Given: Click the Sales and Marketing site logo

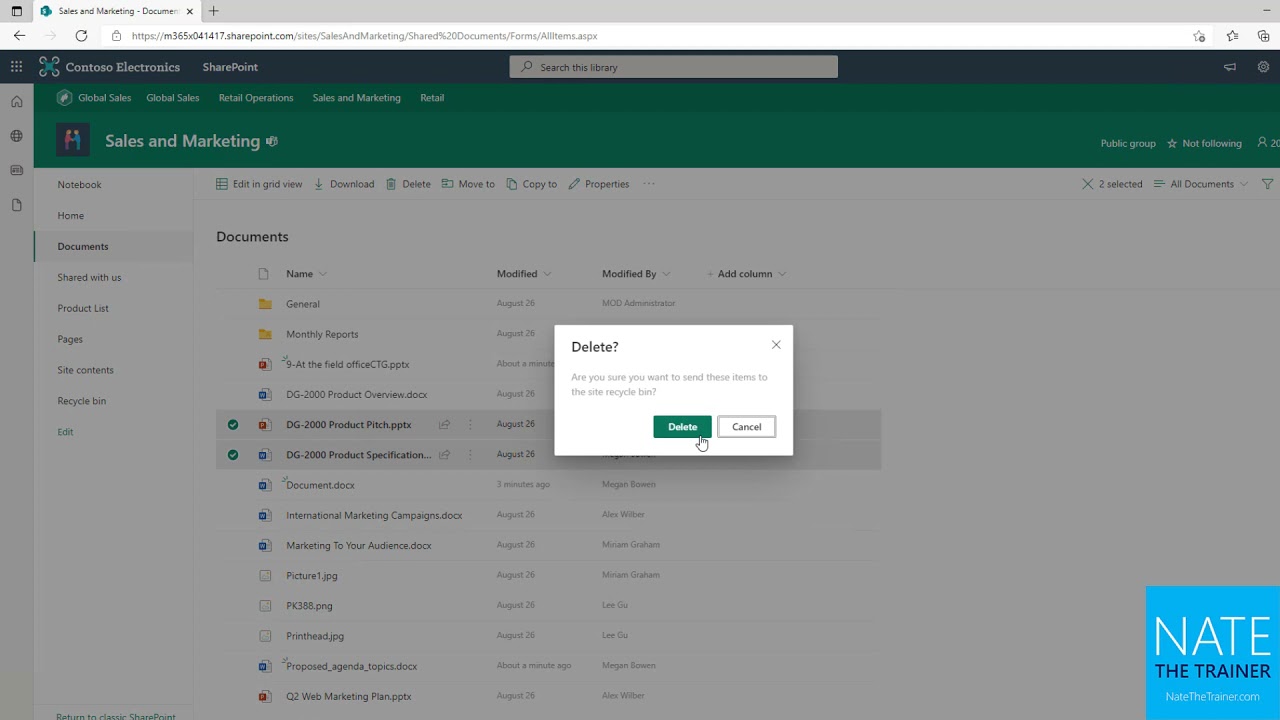Looking at the screenshot, I should [x=73, y=141].
